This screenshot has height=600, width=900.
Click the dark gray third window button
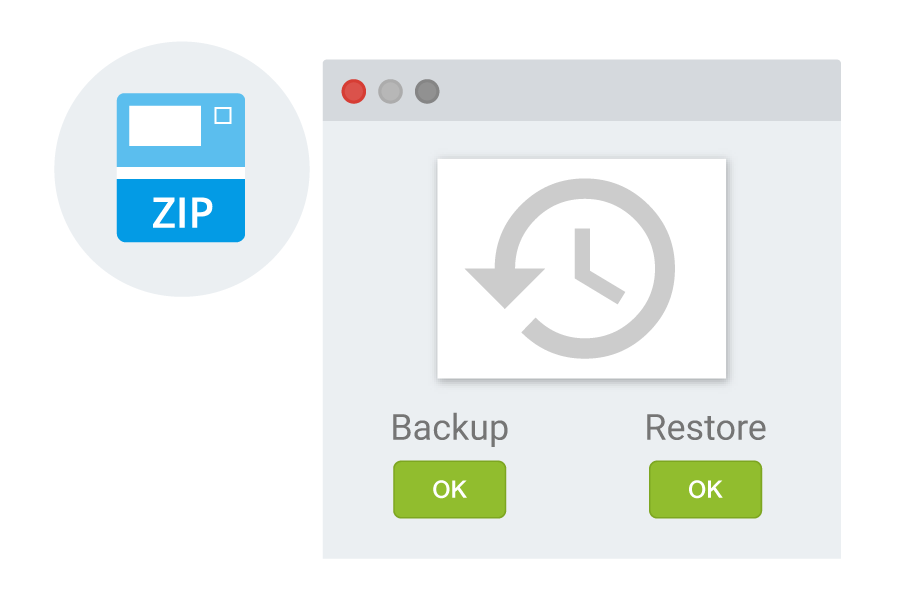pyautogui.click(x=427, y=91)
